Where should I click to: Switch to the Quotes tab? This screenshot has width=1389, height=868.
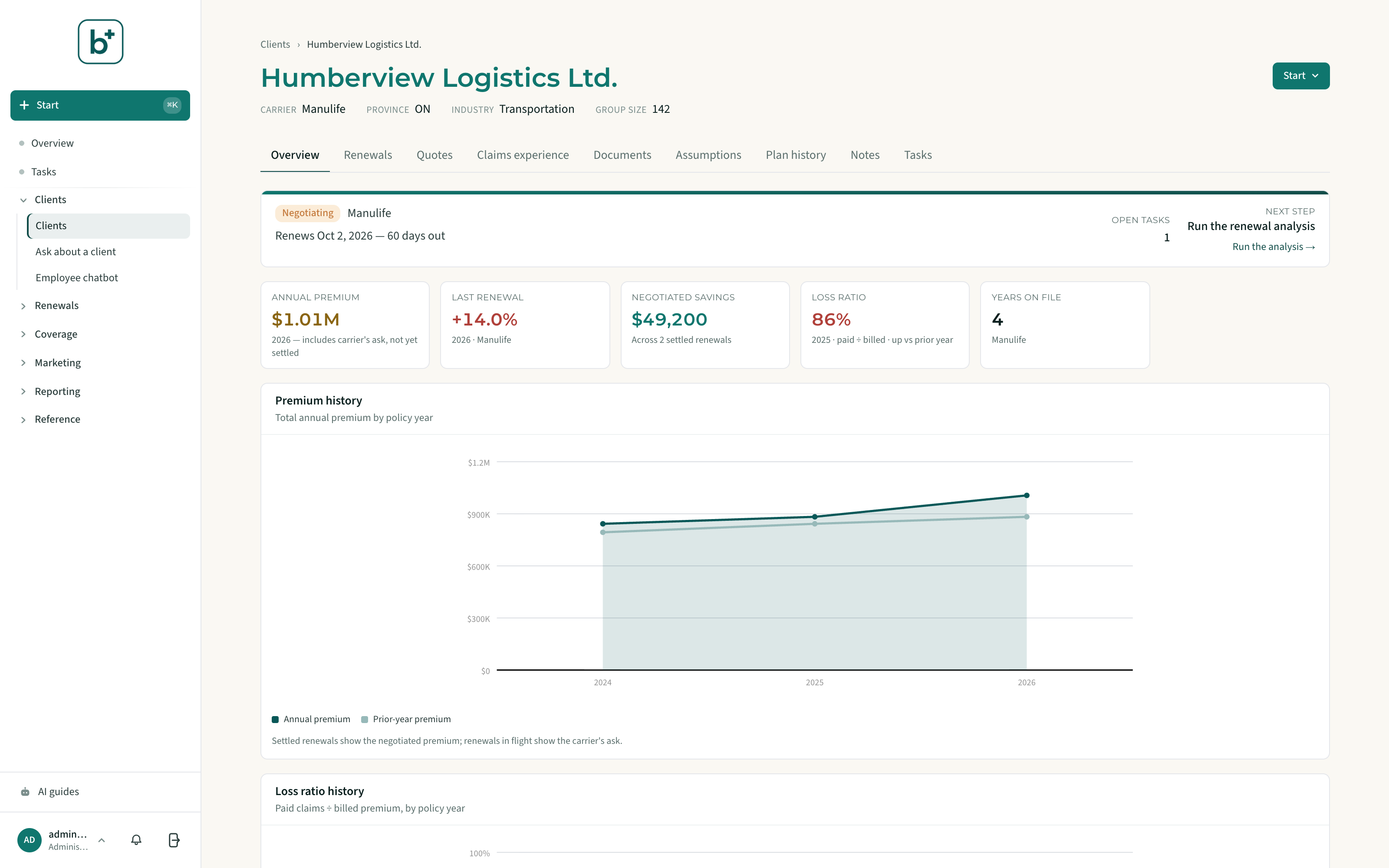(434, 155)
